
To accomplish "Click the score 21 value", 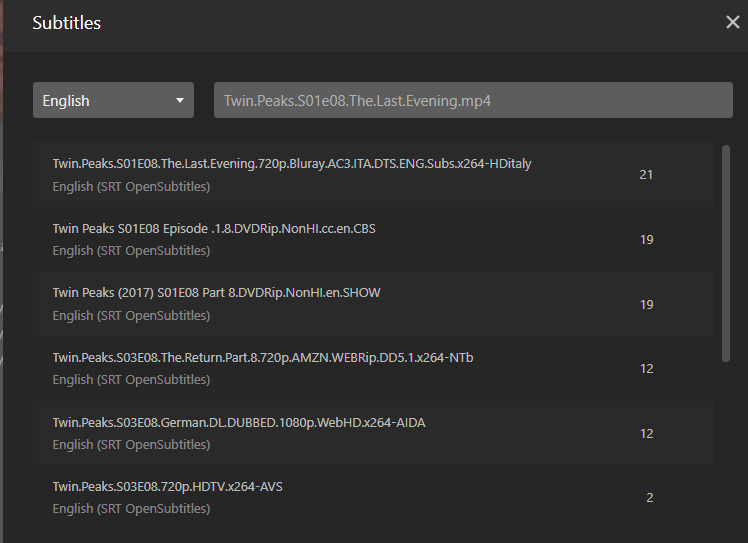I will (x=646, y=175).
